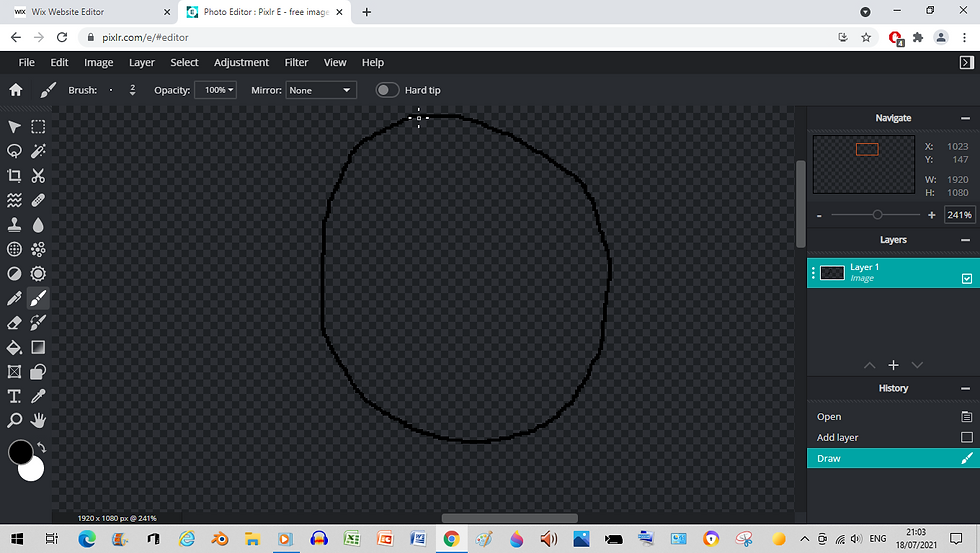Select the Lasso tool
Image resolution: width=980 pixels, height=553 pixels.
14,151
